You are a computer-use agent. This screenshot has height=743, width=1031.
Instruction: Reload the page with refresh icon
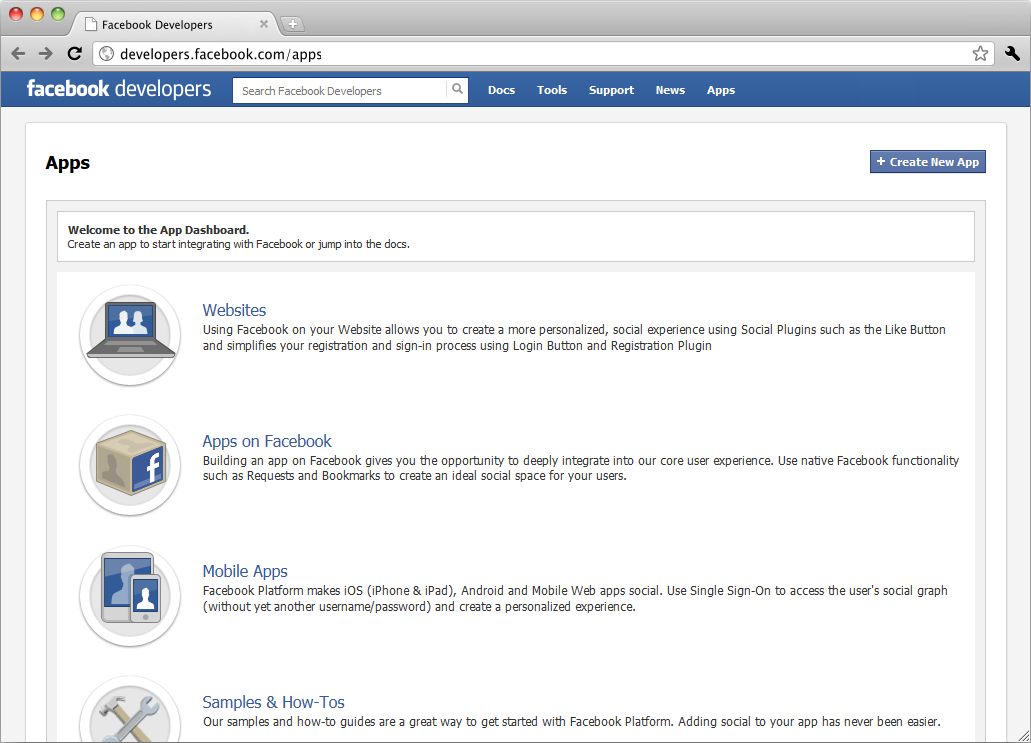[74, 54]
